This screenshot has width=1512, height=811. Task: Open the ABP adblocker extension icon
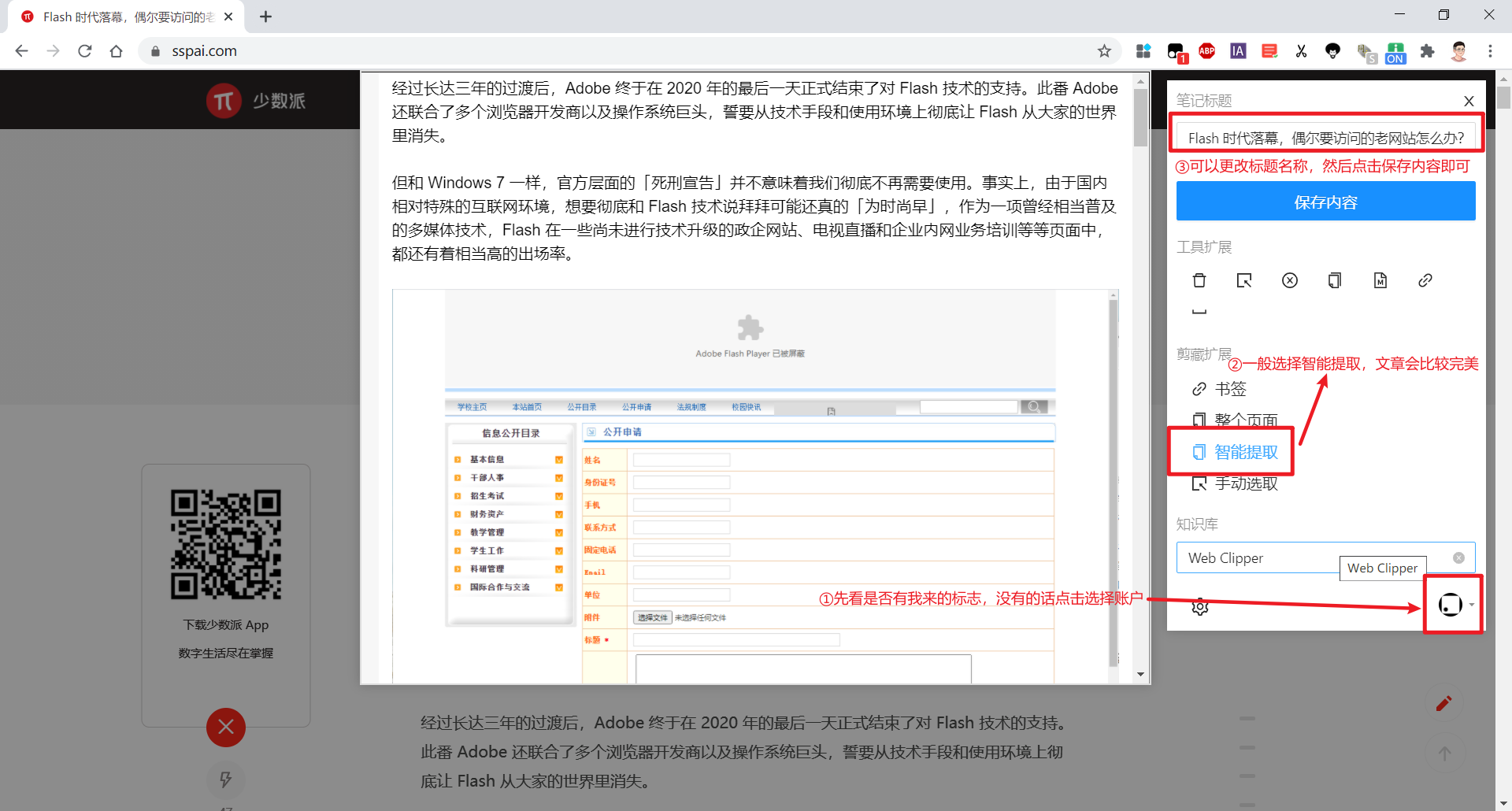click(x=1206, y=50)
